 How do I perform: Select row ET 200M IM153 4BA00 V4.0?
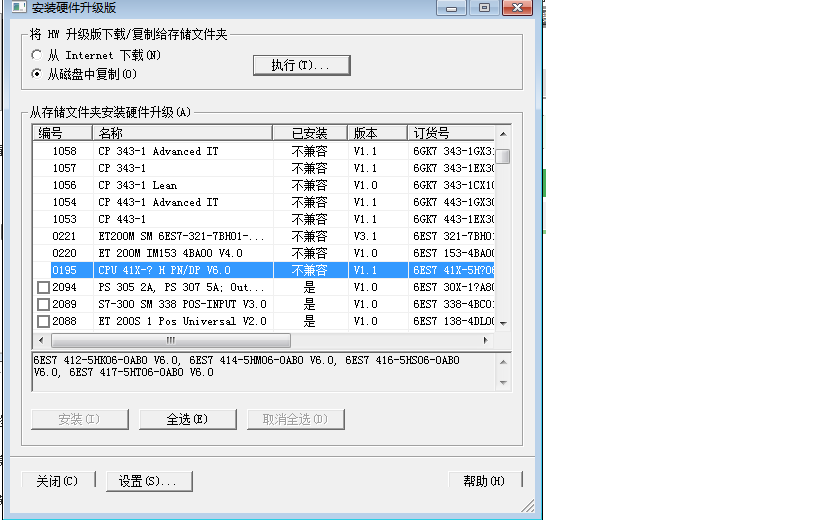point(264,253)
